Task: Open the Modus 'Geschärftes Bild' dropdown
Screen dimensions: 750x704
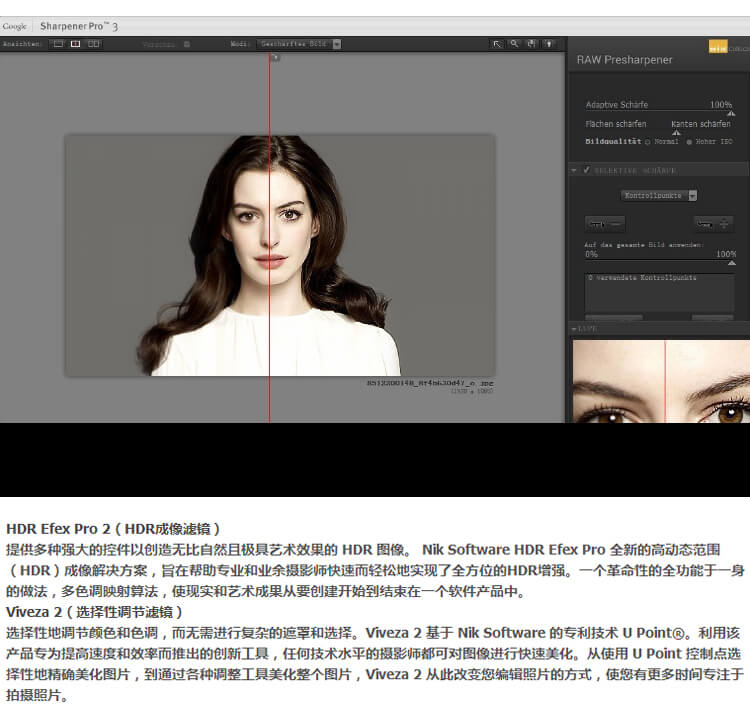Action: (x=298, y=44)
